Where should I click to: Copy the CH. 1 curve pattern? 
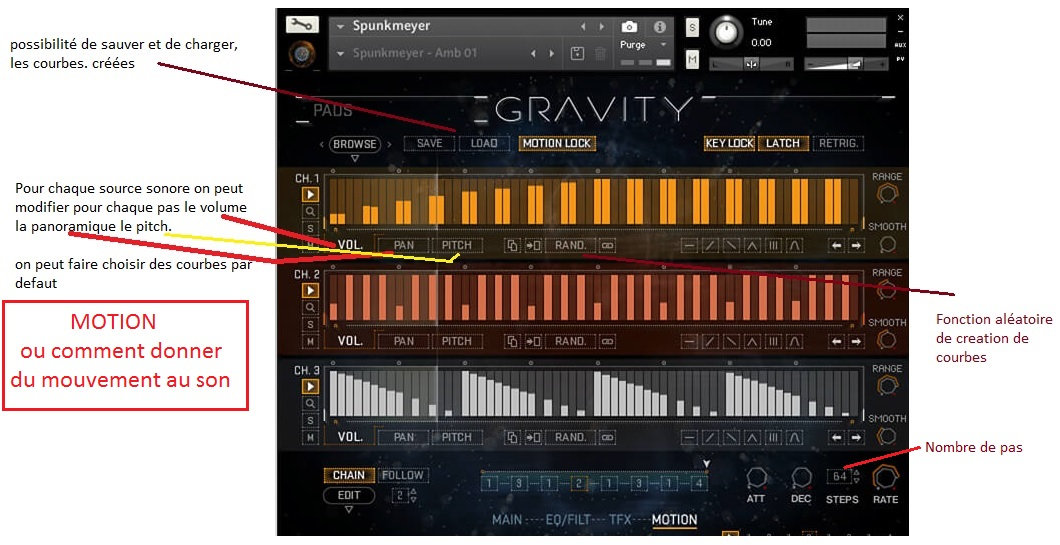pos(512,245)
